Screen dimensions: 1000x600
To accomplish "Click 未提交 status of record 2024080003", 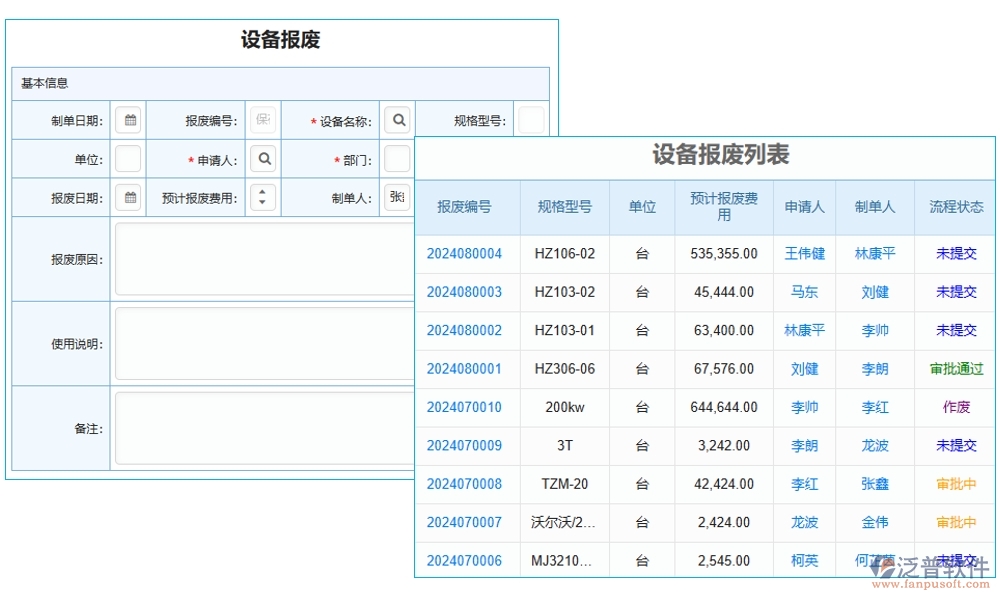I will click(956, 292).
